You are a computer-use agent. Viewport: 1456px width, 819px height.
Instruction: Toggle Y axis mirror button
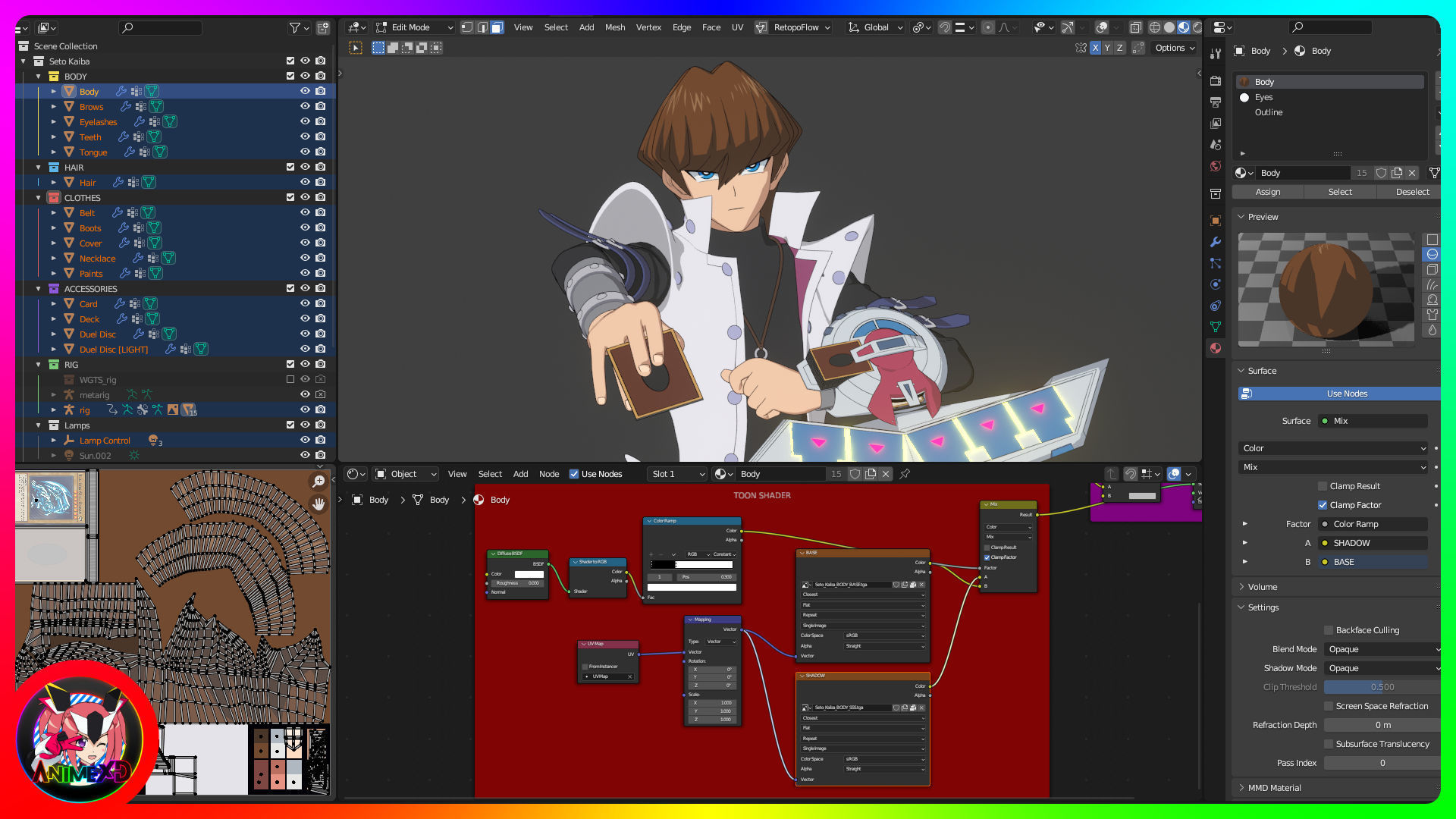tap(1107, 48)
